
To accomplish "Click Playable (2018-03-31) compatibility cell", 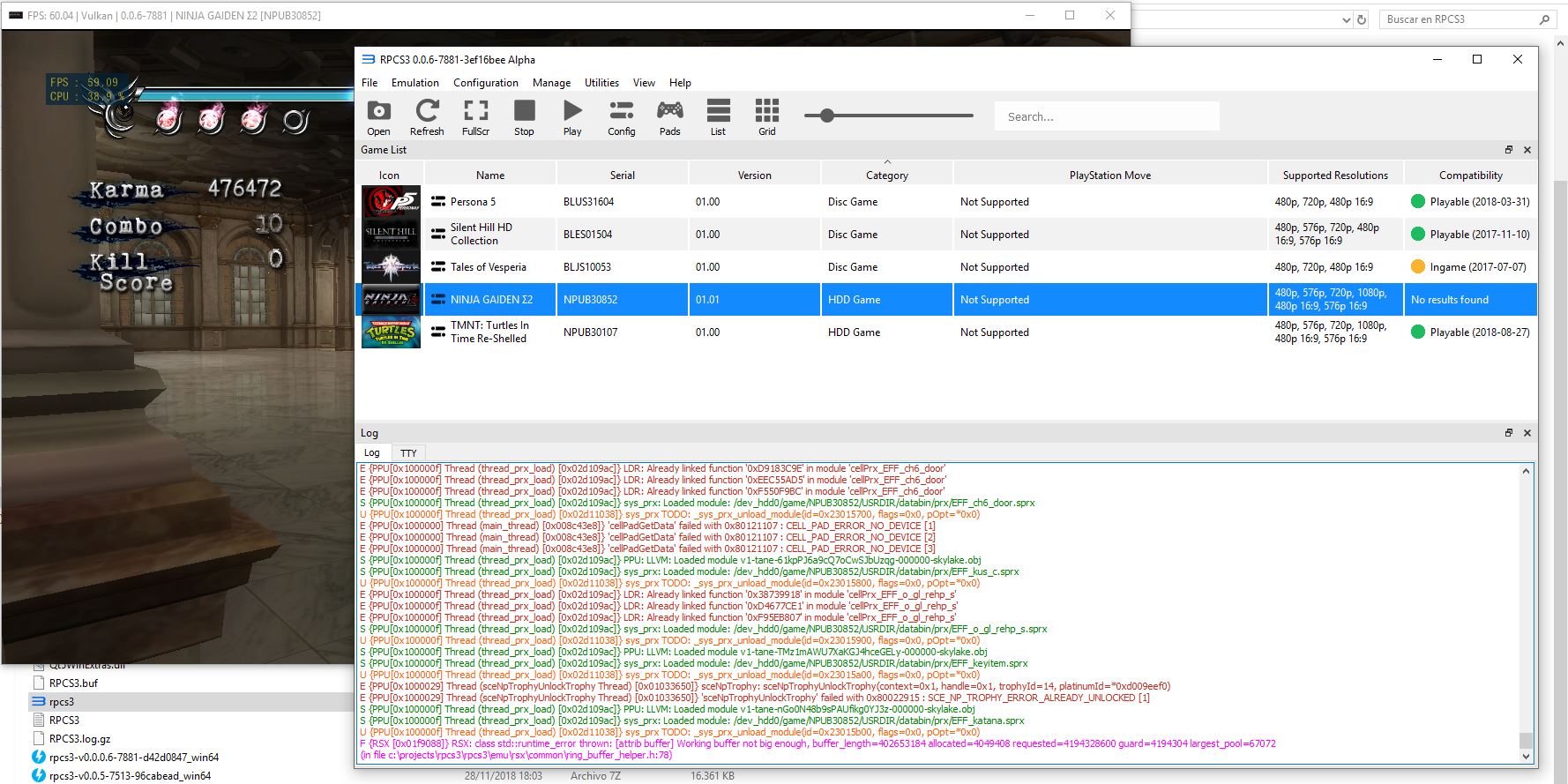I will (x=1470, y=202).
